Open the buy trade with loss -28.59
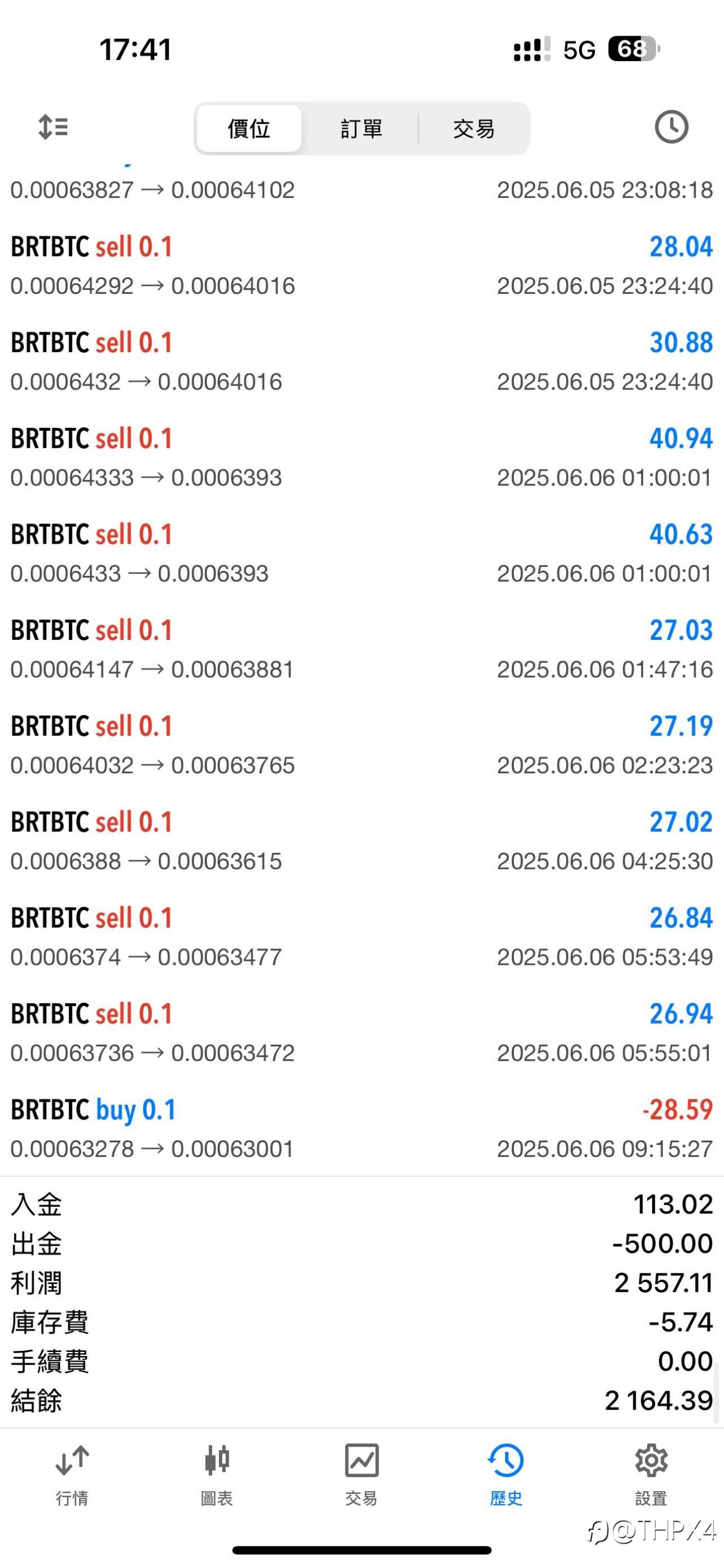 361,1129
